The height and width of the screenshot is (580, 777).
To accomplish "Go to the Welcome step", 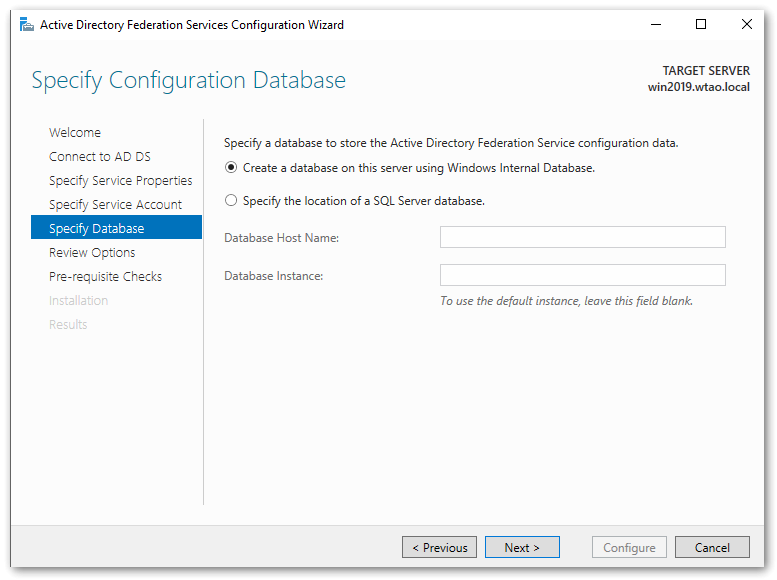I will pyautogui.click(x=75, y=133).
